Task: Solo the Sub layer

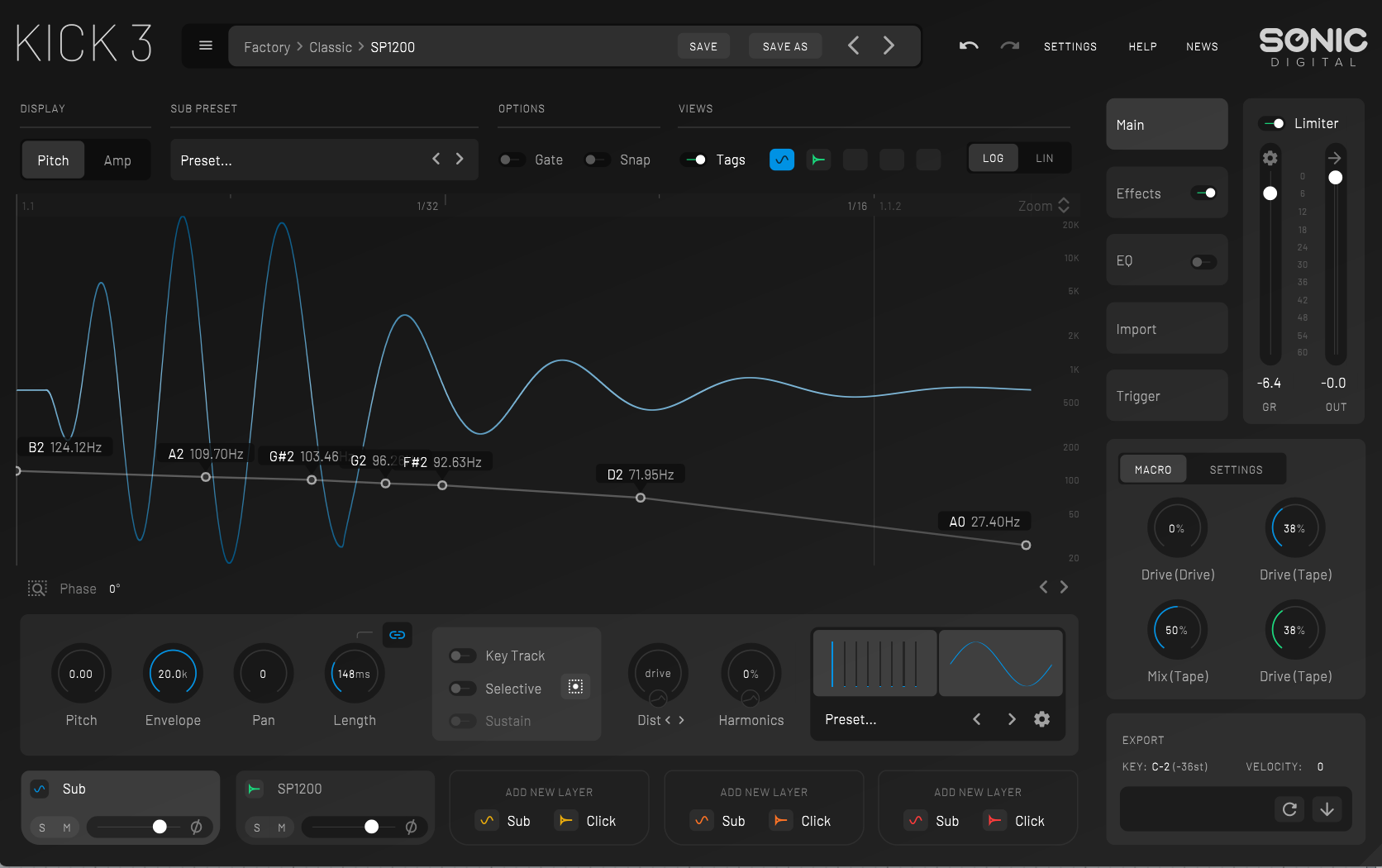Action: pyautogui.click(x=42, y=827)
